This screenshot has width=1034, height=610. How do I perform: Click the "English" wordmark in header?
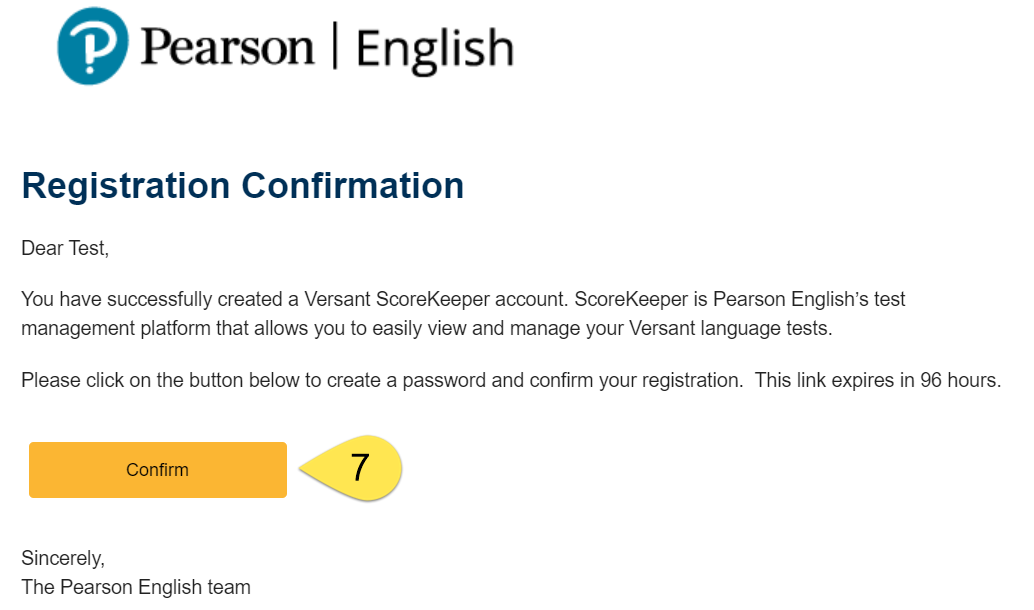click(x=434, y=49)
